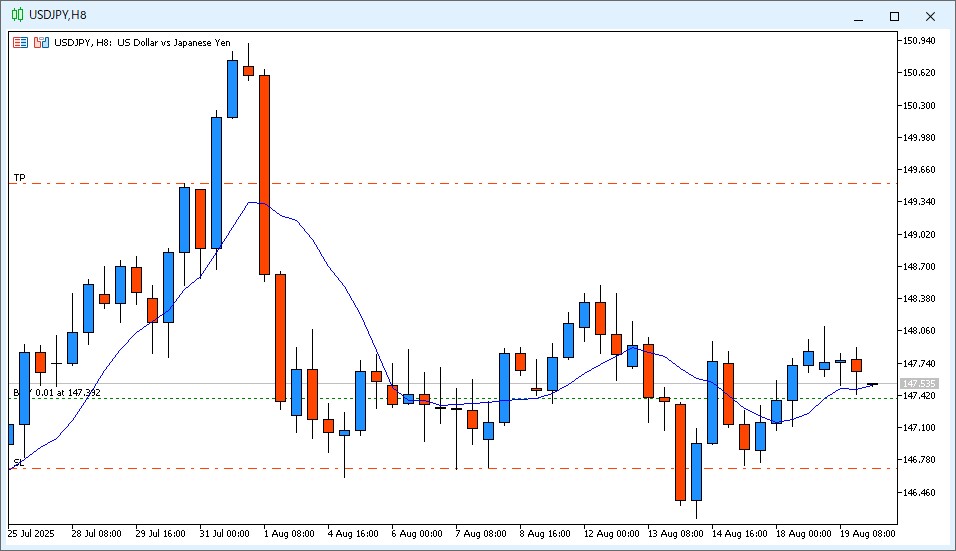
Task: Click the 149.020 price scale label
Action: [x=919, y=235]
